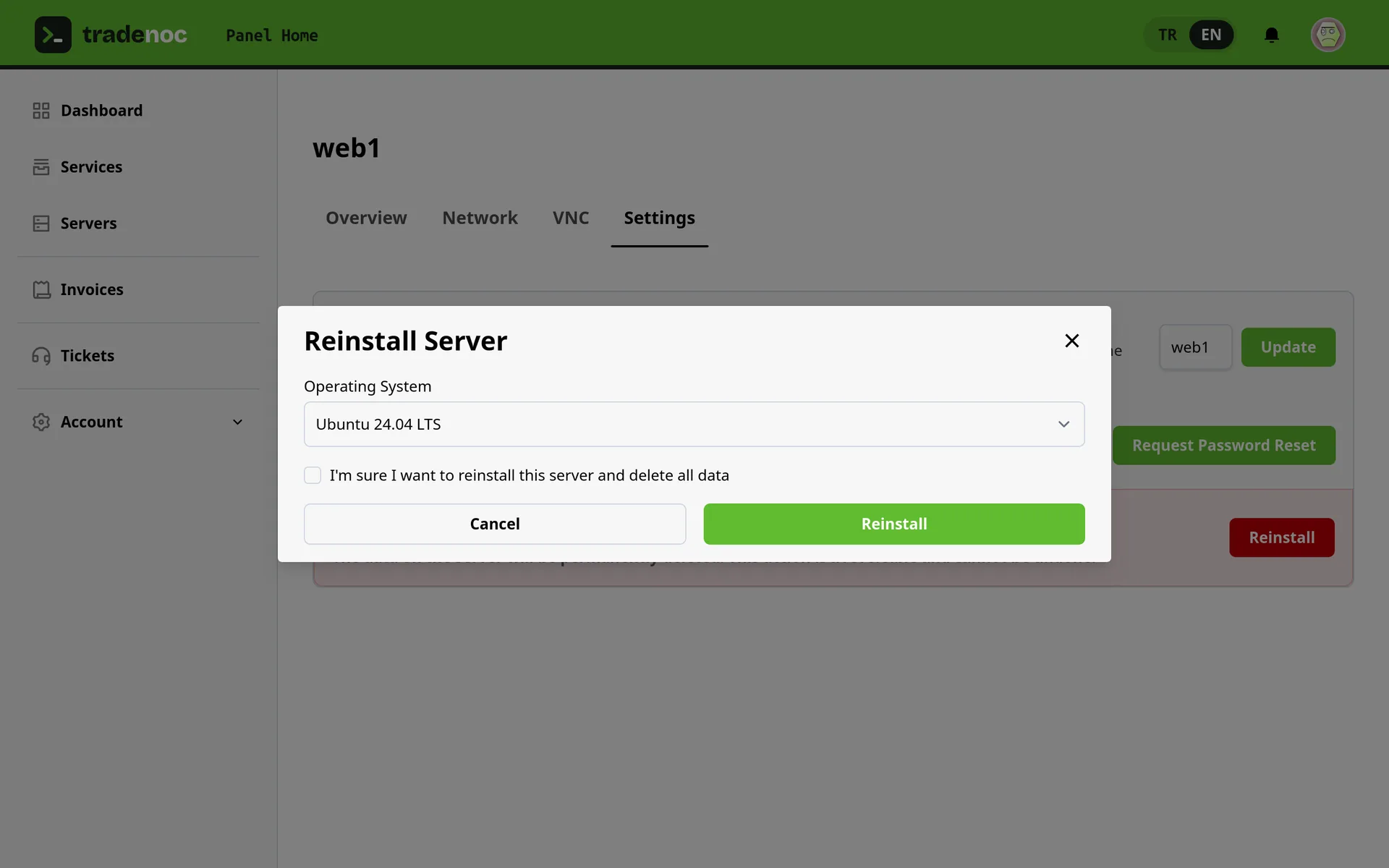Click the red Reinstall button behind the dialog

coord(1282,537)
